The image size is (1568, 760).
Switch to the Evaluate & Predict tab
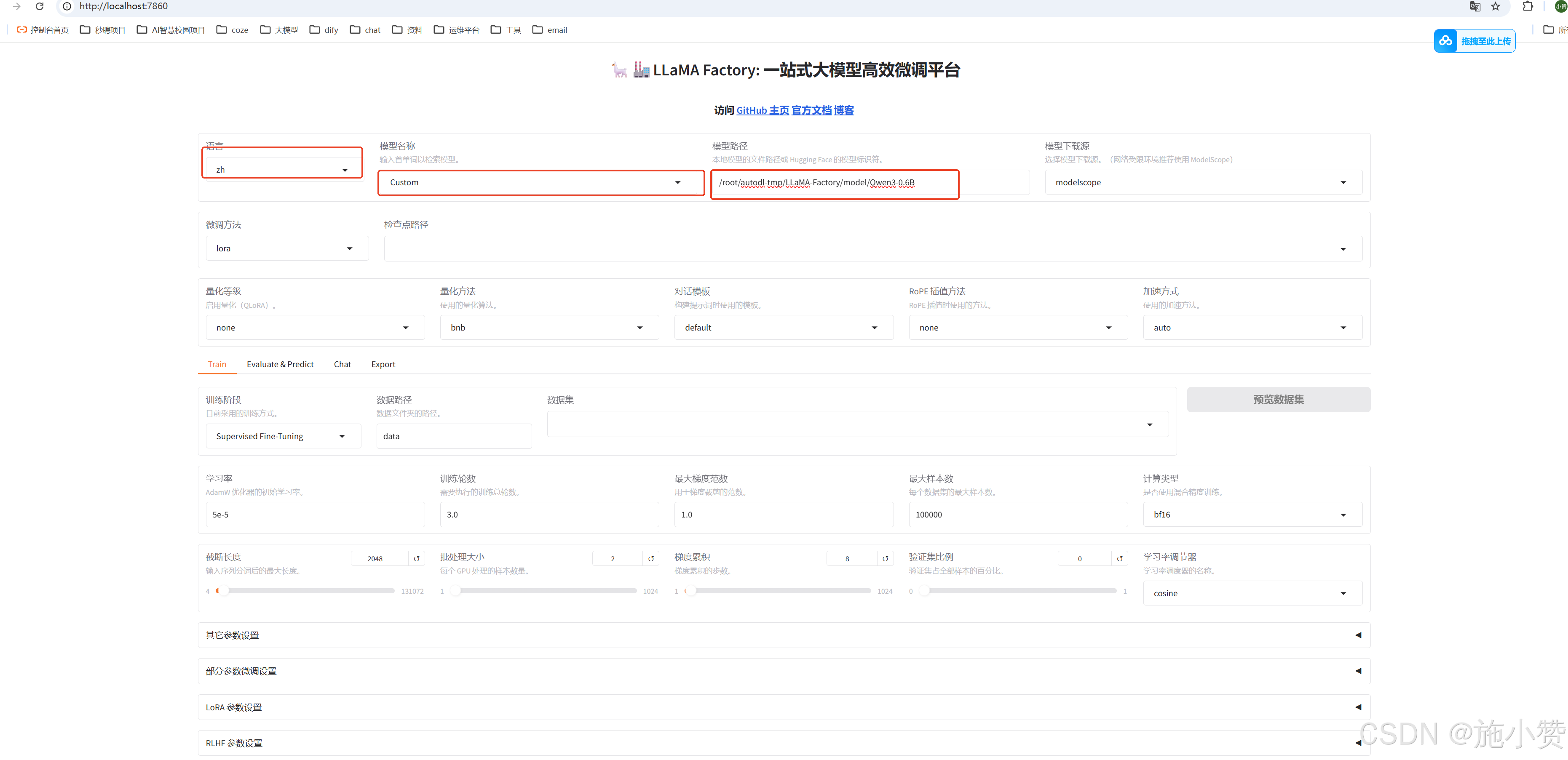280,364
